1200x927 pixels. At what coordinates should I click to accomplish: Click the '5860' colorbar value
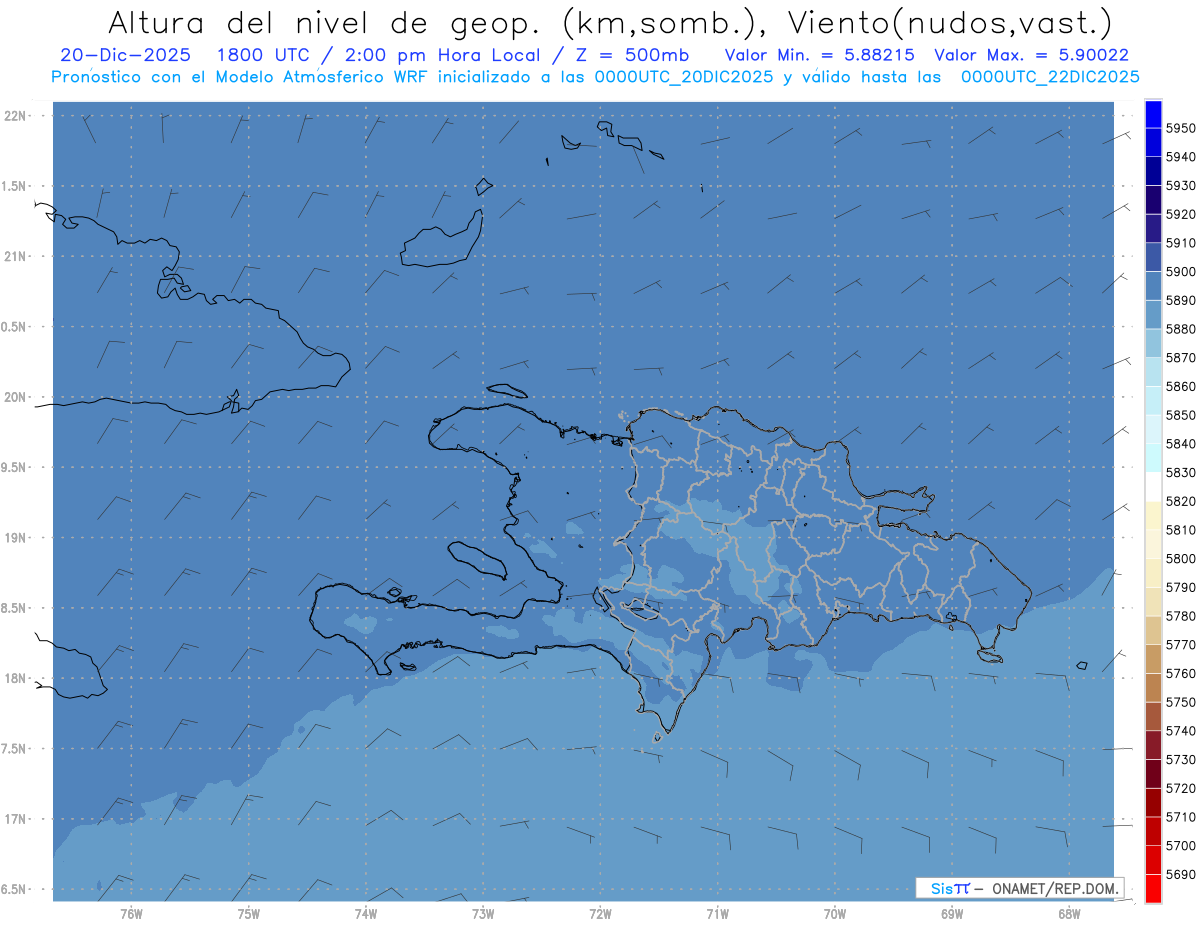pyautogui.click(x=1181, y=386)
